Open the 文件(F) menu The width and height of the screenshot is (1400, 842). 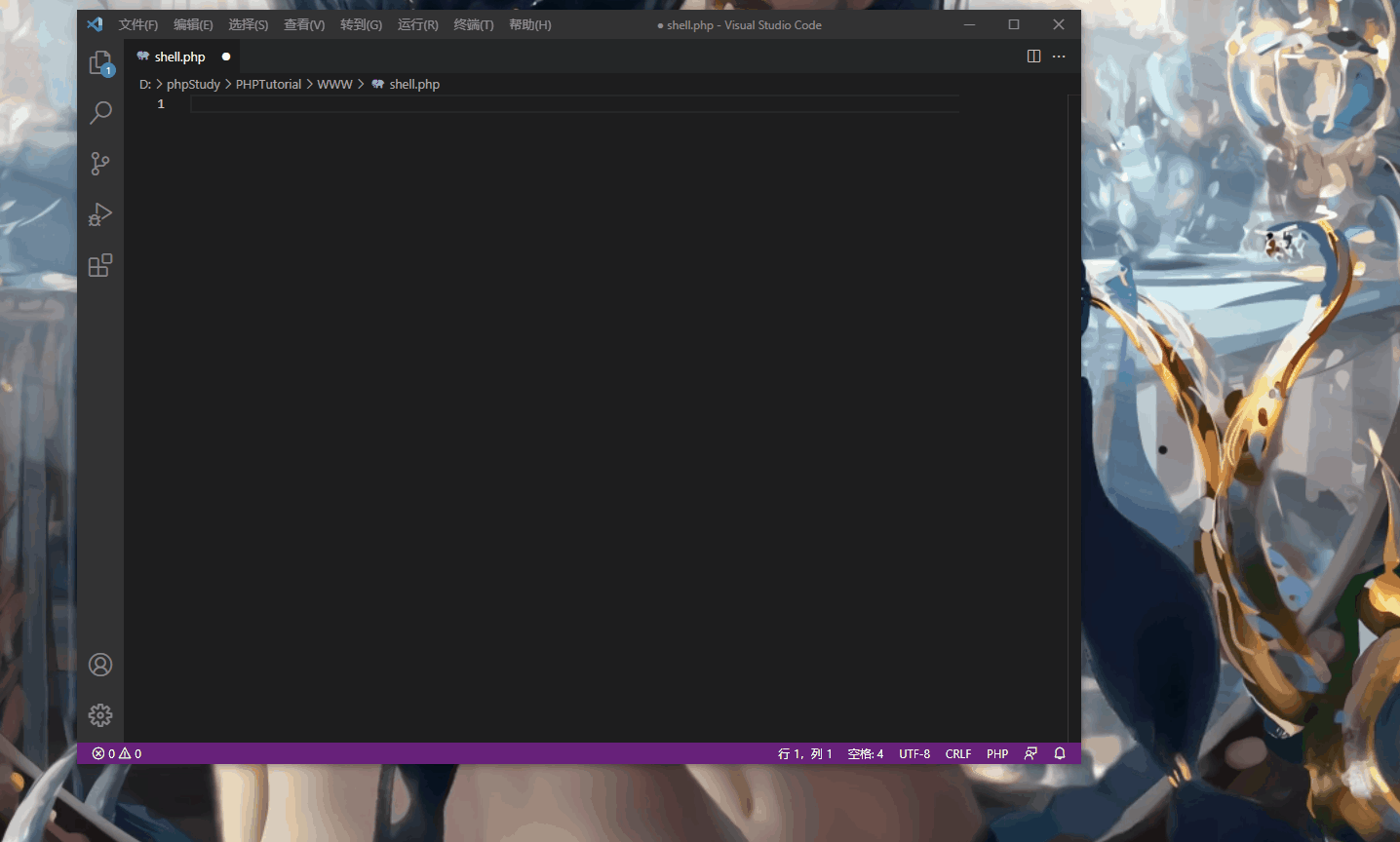[138, 24]
